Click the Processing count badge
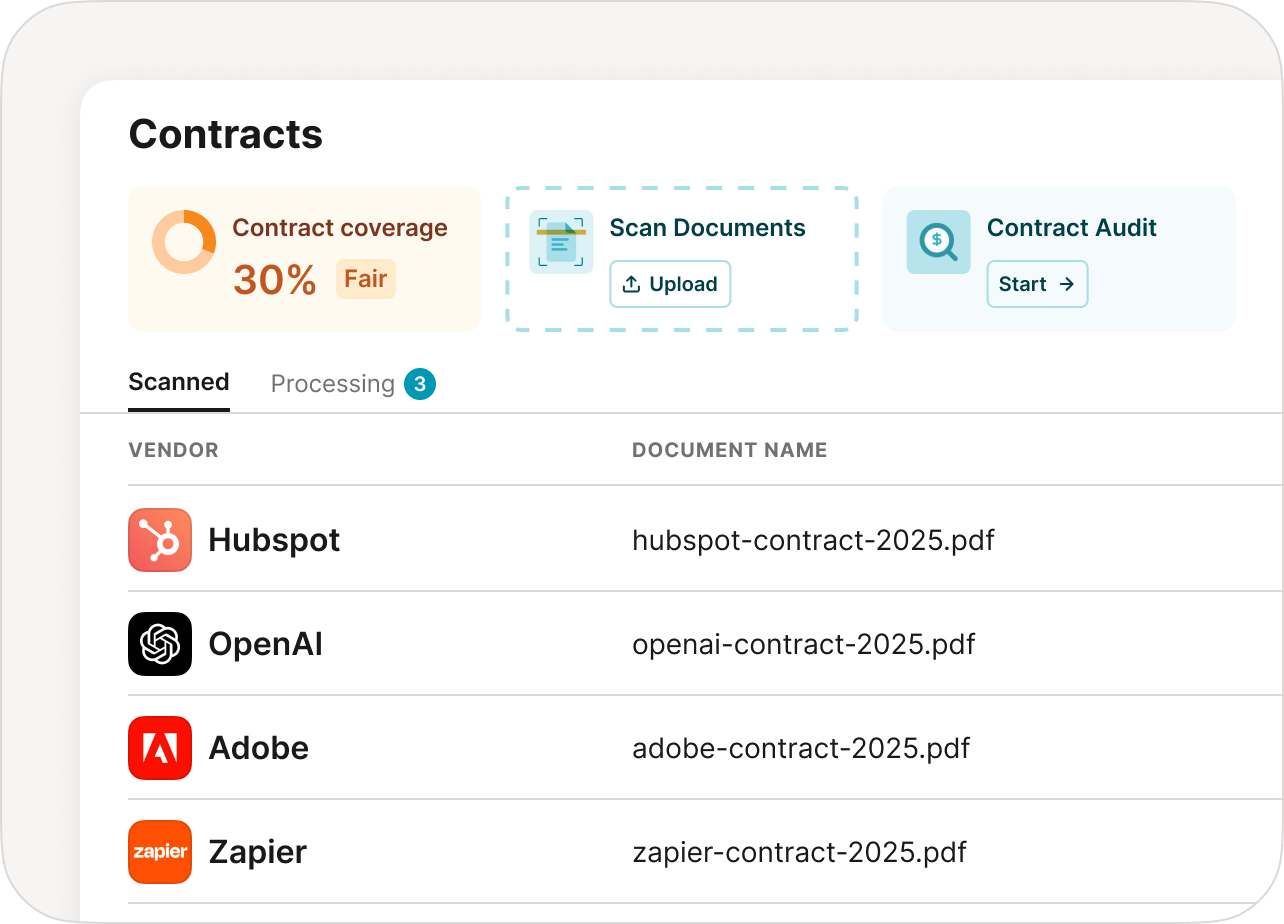Viewport: 1284px width, 924px height. [419, 383]
